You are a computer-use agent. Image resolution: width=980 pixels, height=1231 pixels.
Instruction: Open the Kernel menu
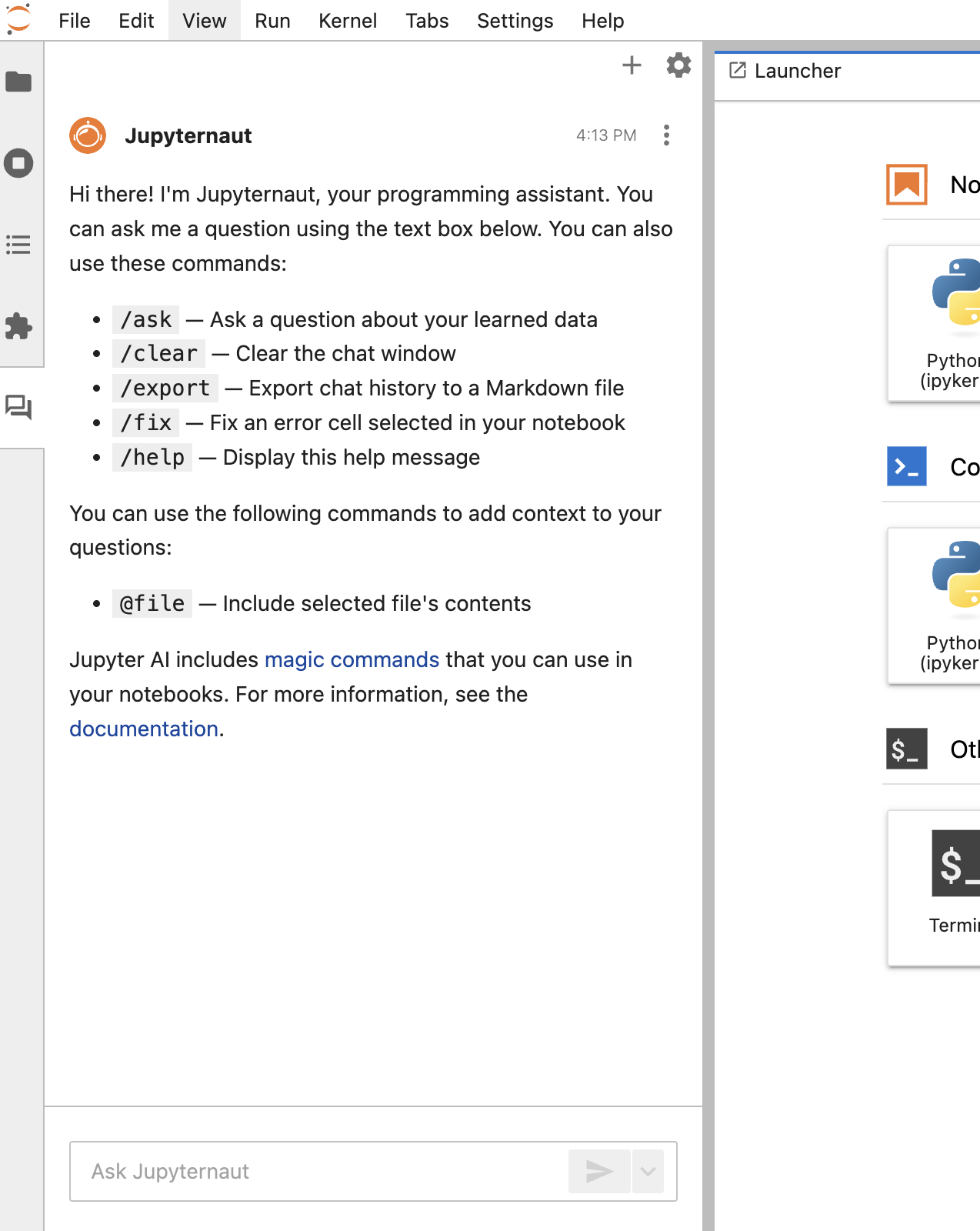(348, 21)
